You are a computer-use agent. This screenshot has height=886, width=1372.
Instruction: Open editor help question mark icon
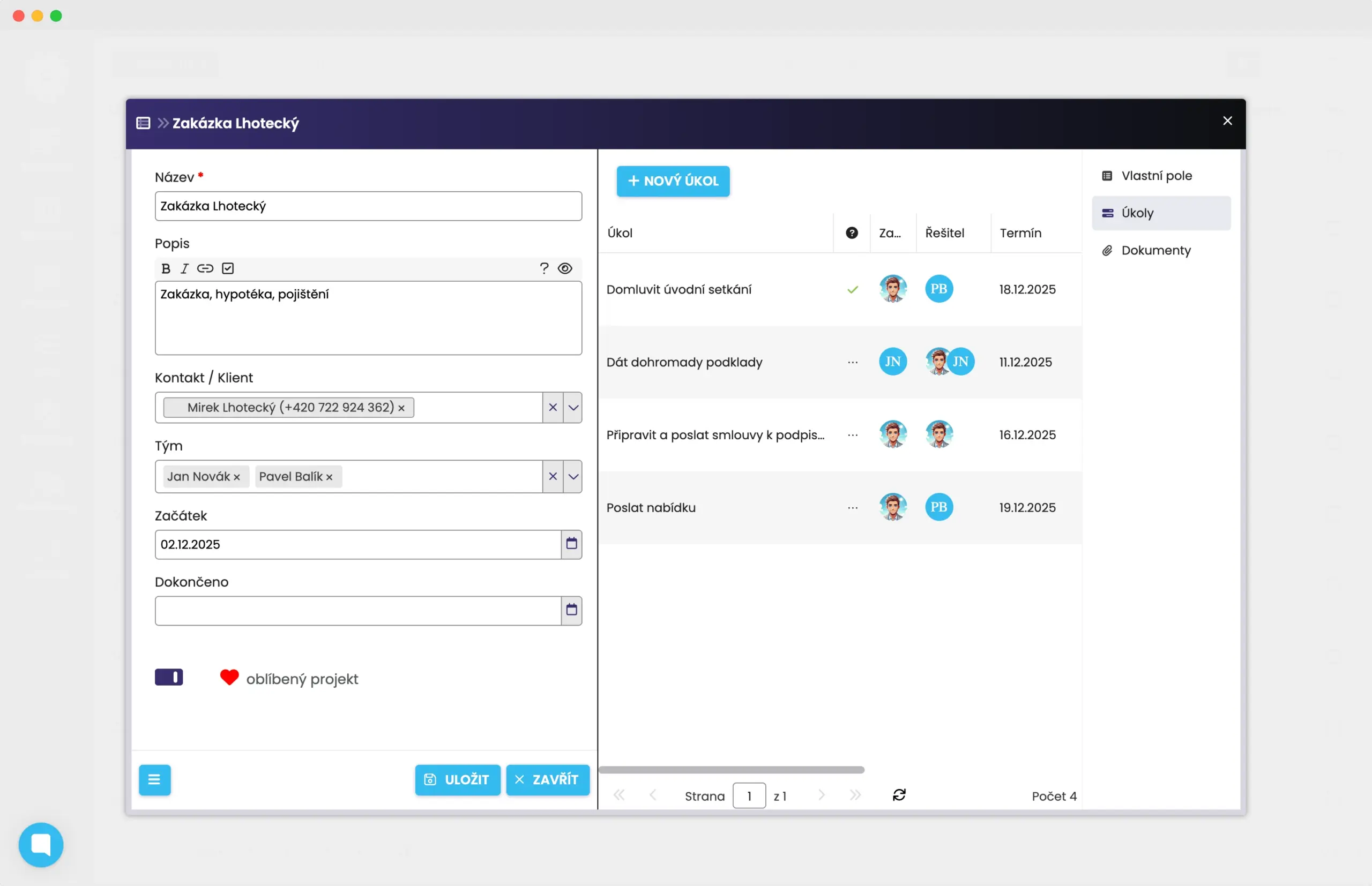(x=544, y=269)
